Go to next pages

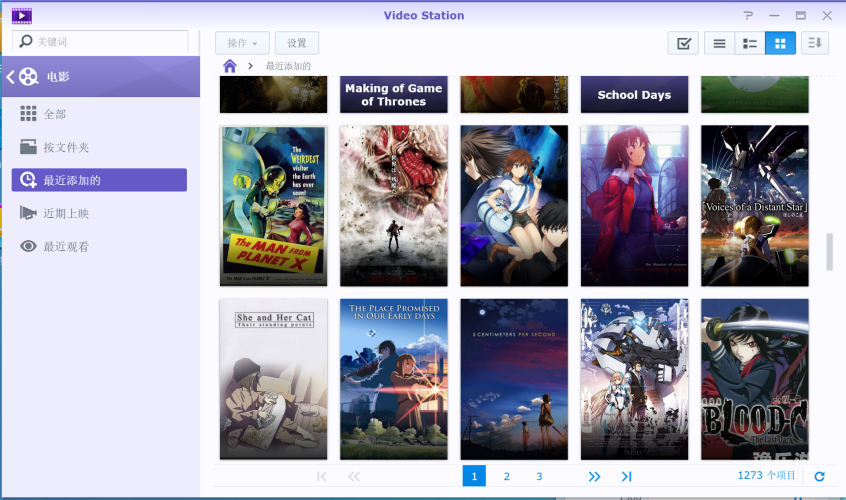594,476
